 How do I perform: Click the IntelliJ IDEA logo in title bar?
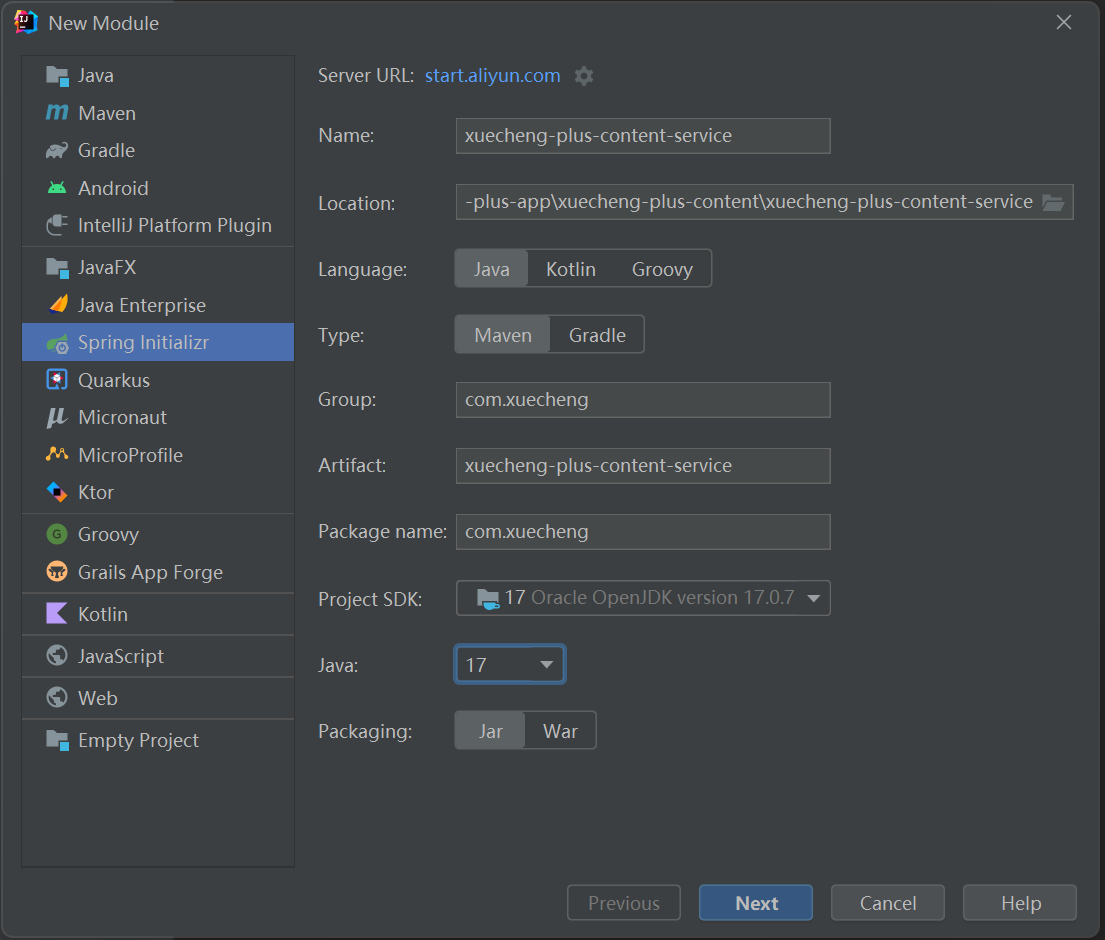click(x=25, y=23)
